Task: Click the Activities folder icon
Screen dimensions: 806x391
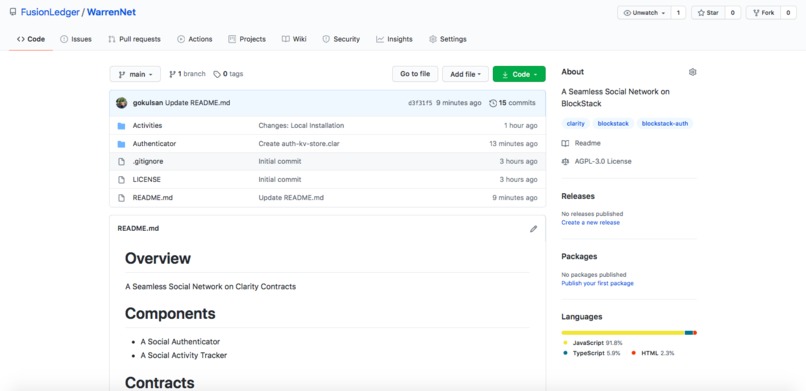Action: 121,126
